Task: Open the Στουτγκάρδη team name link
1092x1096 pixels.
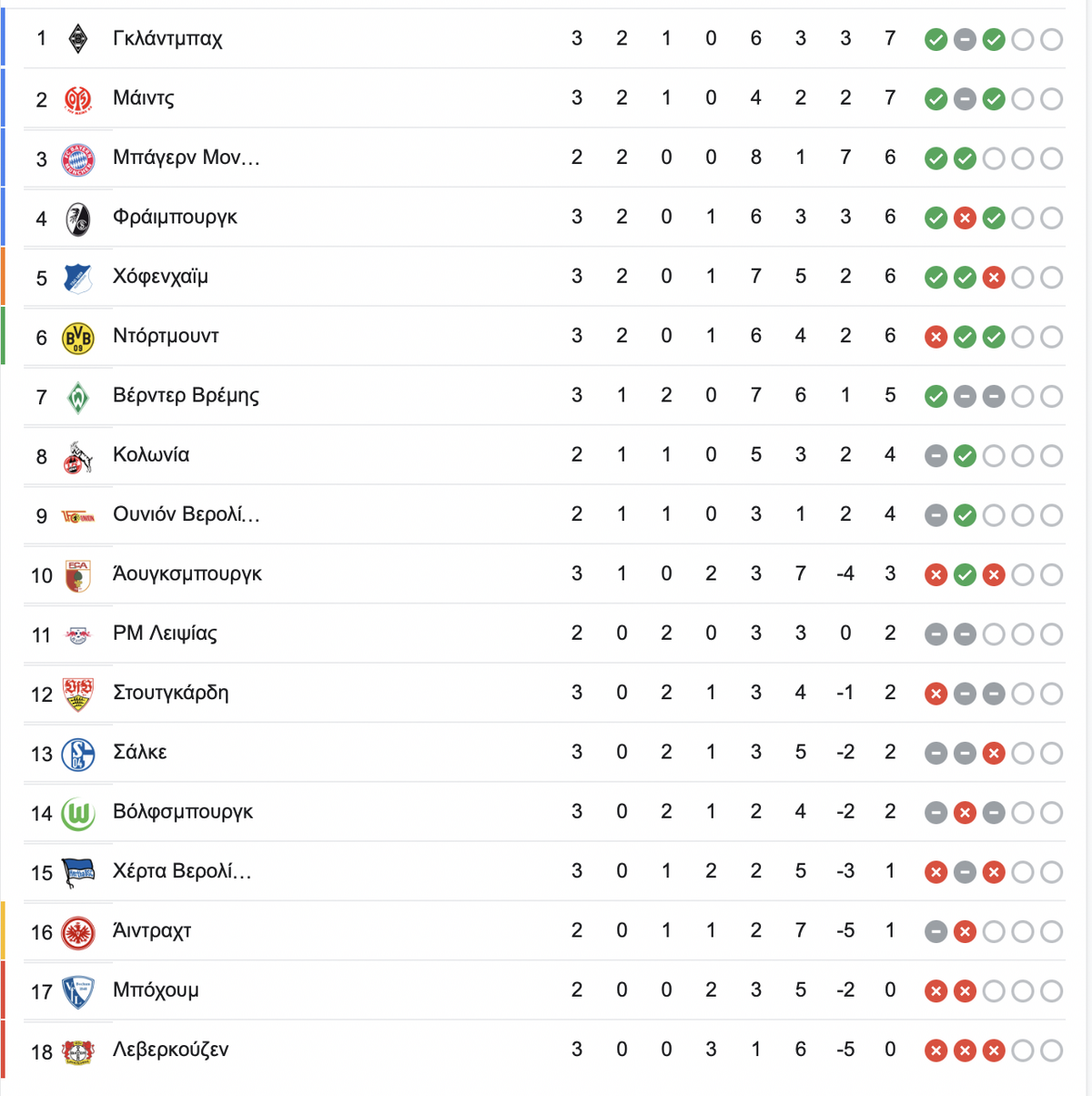Action: 171,693
